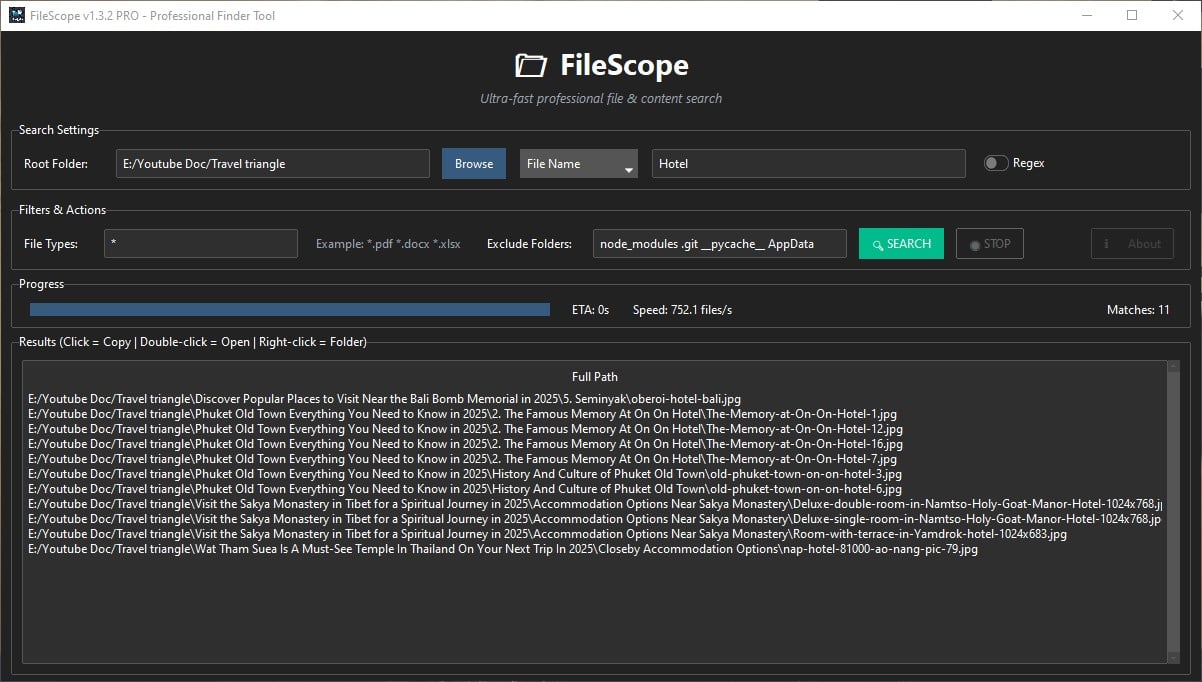The width and height of the screenshot is (1202, 682).
Task: Click the search term field containing Hotel
Action: [x=809, y=164]
